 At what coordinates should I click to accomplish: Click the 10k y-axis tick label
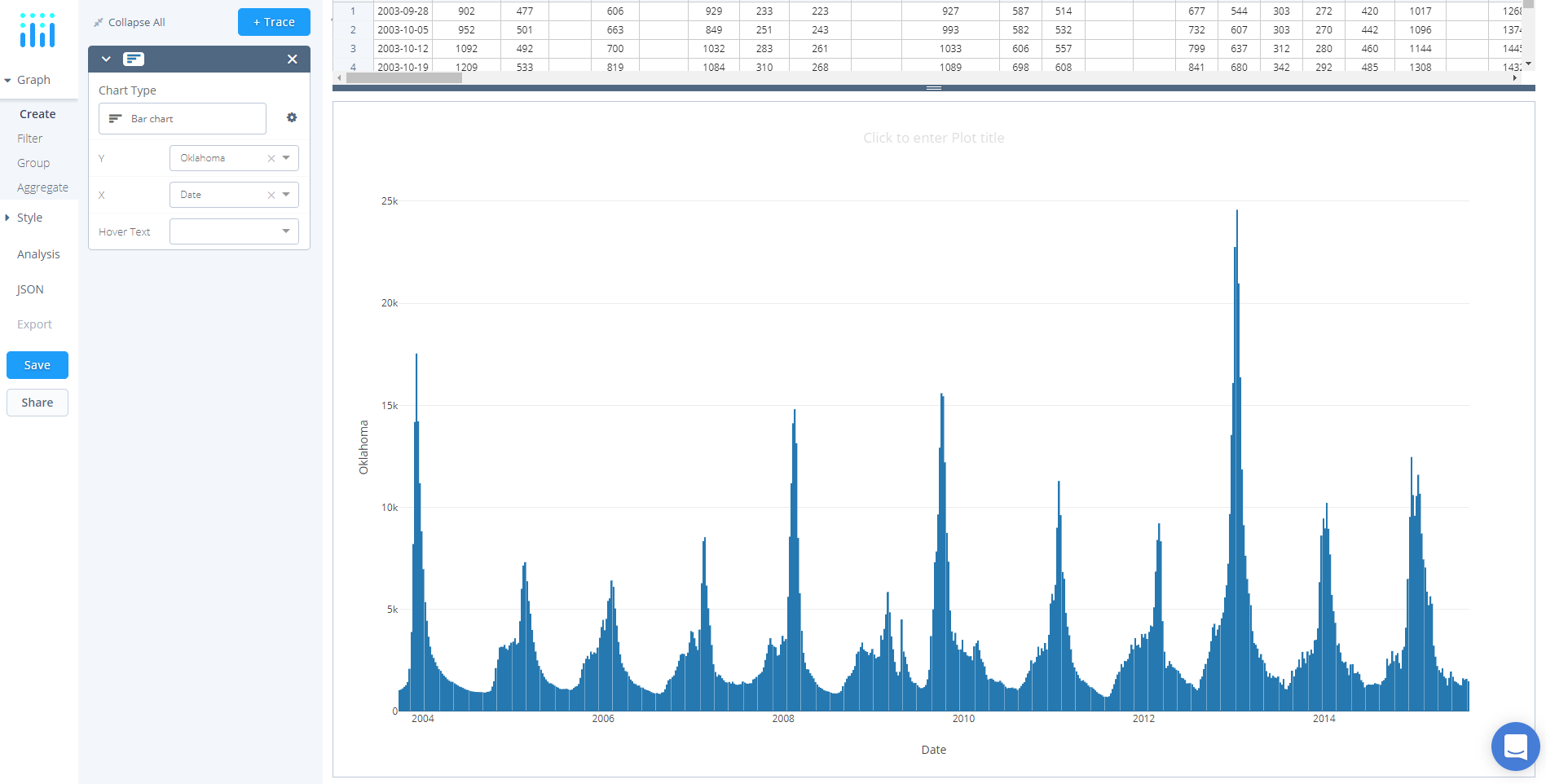(390, 508)
